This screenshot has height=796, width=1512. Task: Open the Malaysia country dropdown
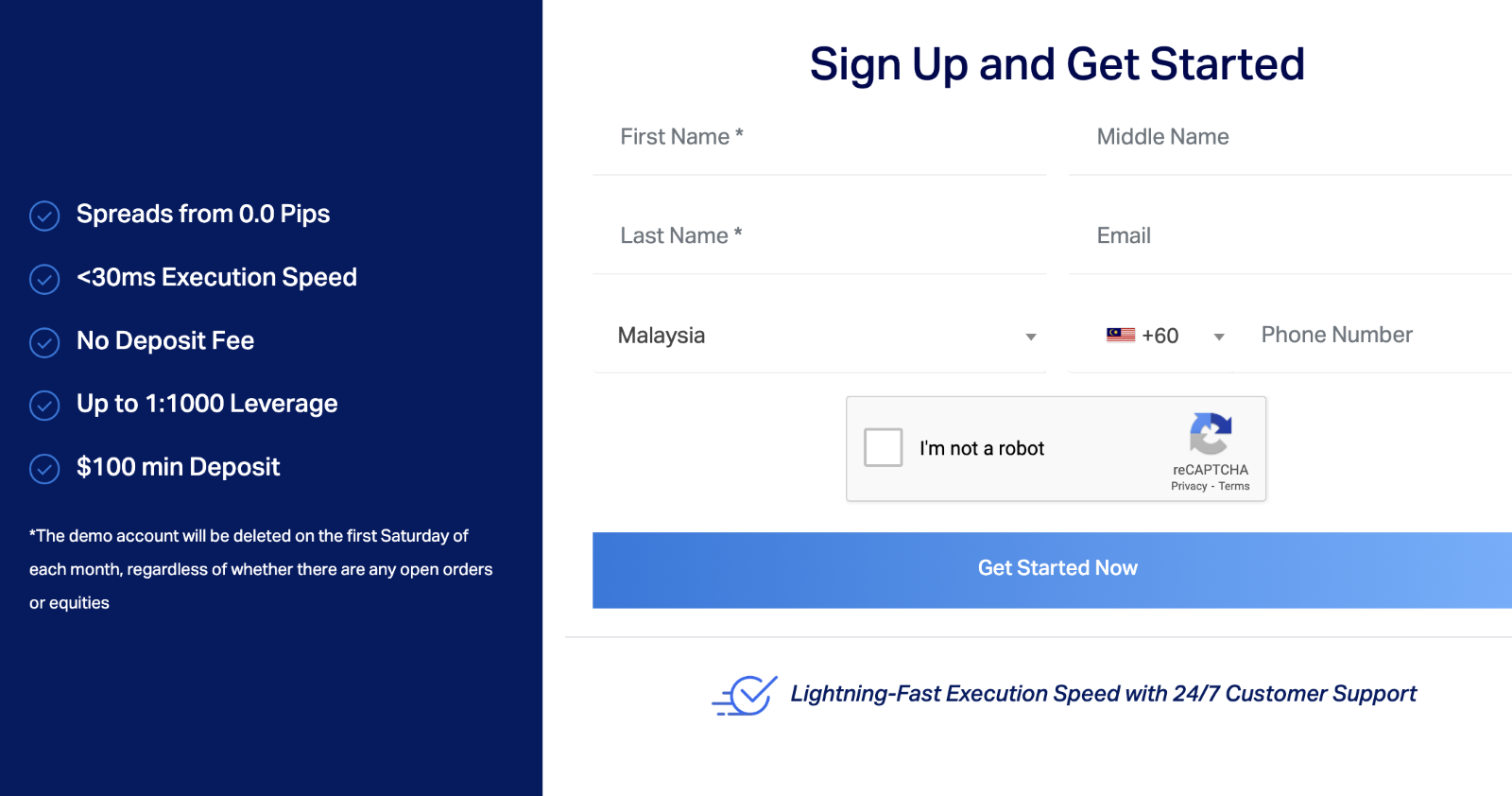coord(819,336)
